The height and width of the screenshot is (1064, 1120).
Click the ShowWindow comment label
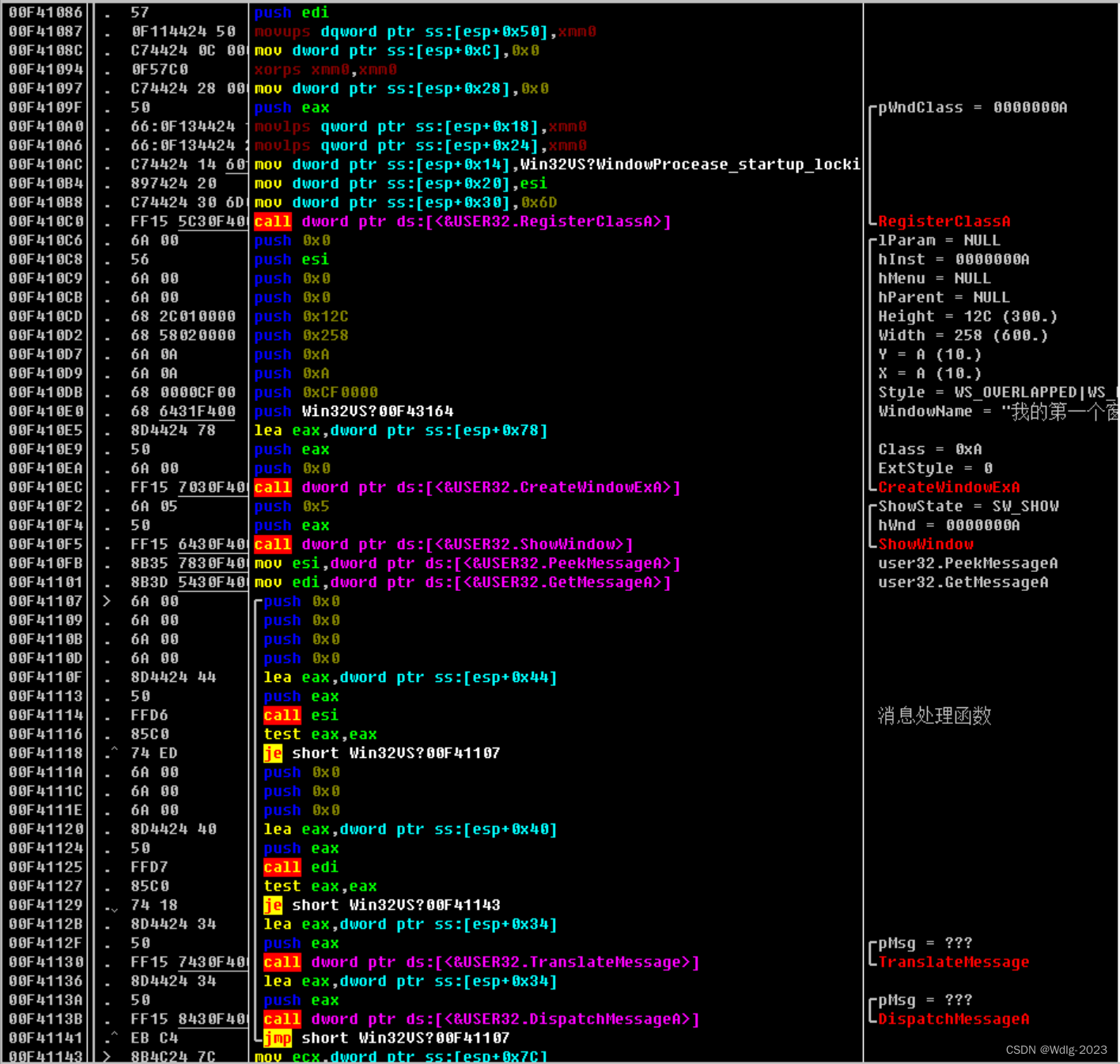(x=926, y=544)
